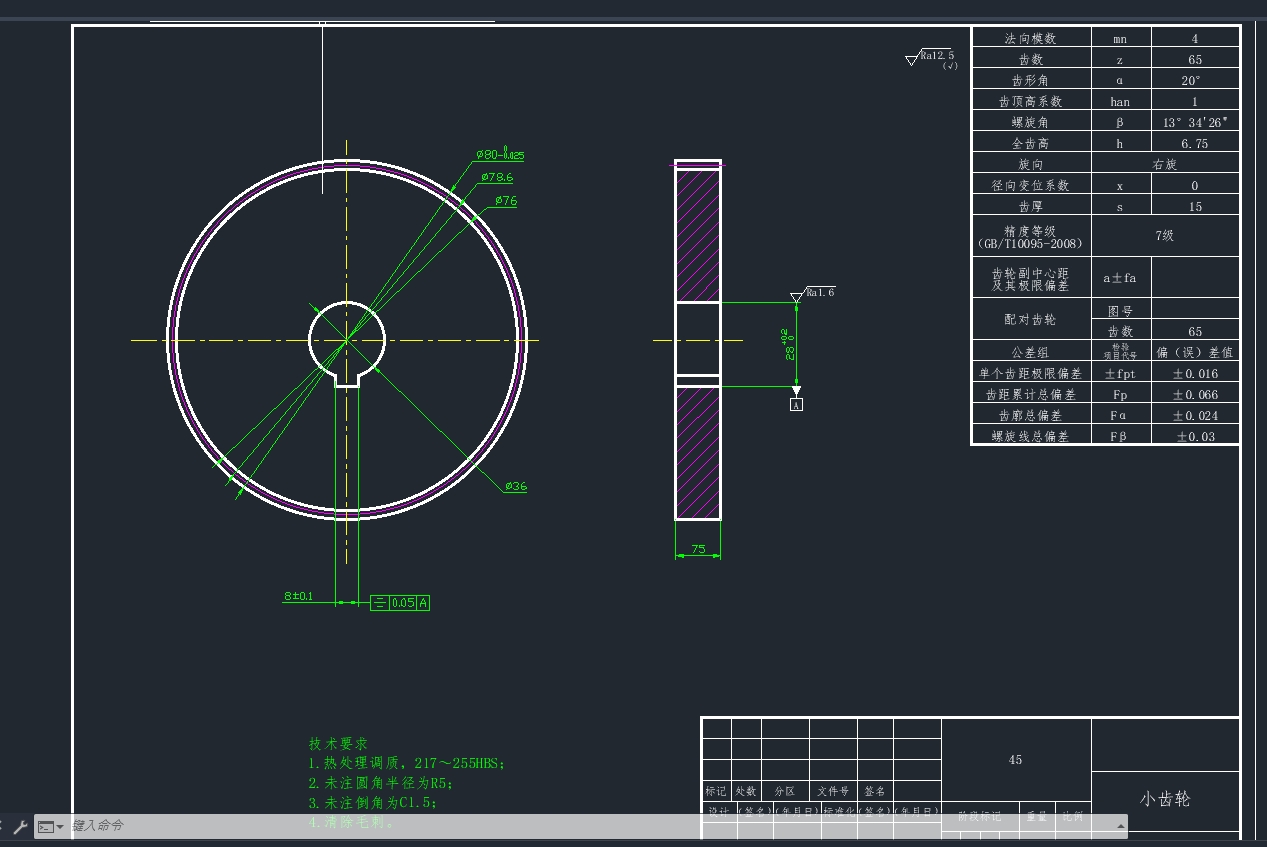Select the 75 width dimension
The height and width of the screenshot is (847, 1267).
(698, 548)
